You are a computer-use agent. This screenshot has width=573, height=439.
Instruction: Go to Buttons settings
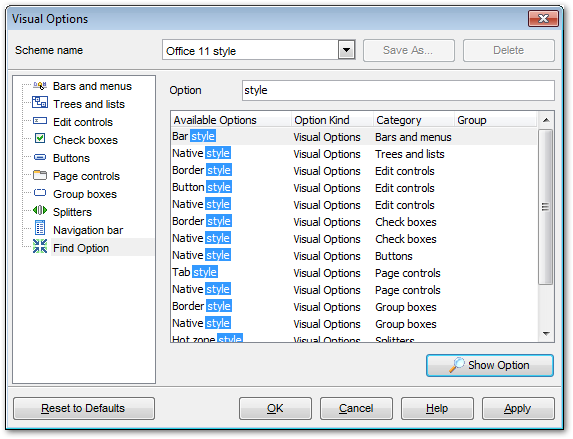tap(71, 158)
